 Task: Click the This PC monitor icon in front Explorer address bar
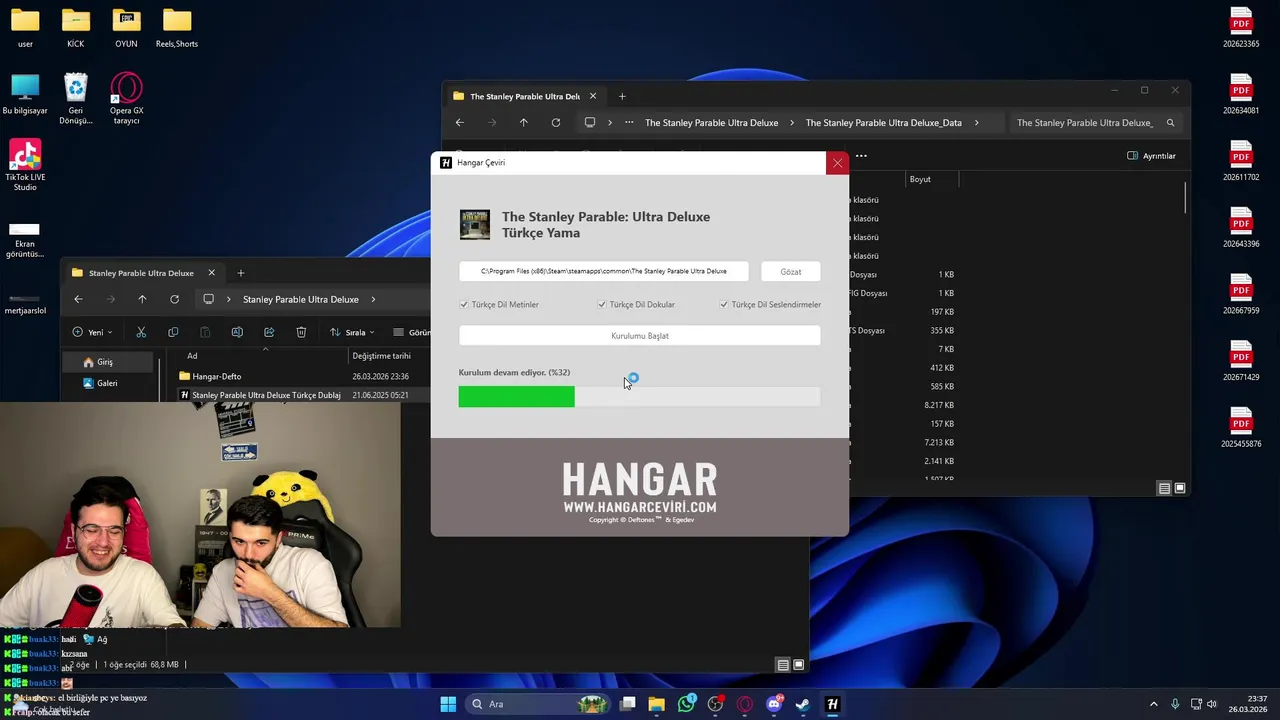(x=208, y=299)
